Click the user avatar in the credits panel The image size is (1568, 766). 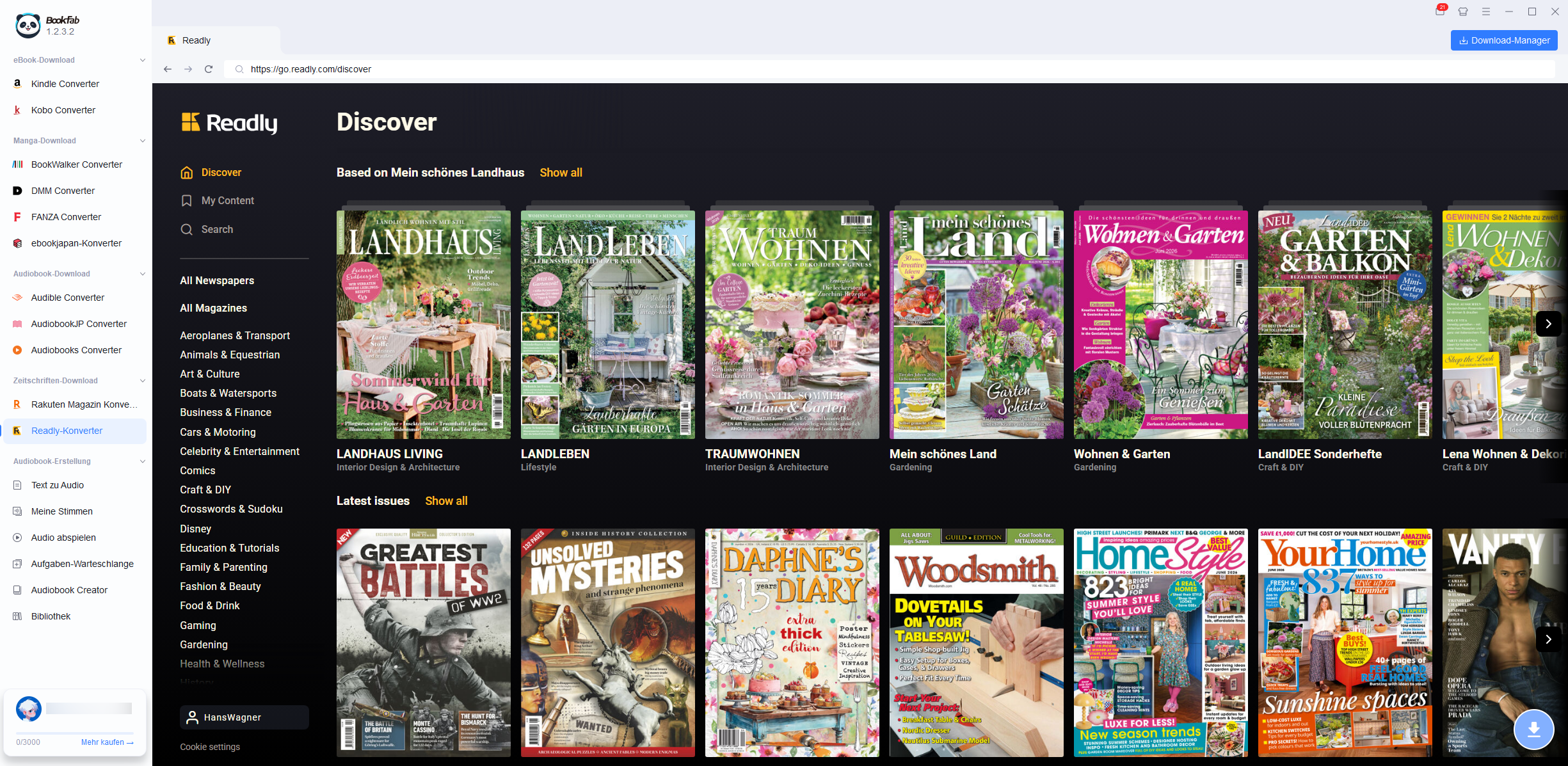(x=29, y=709)
